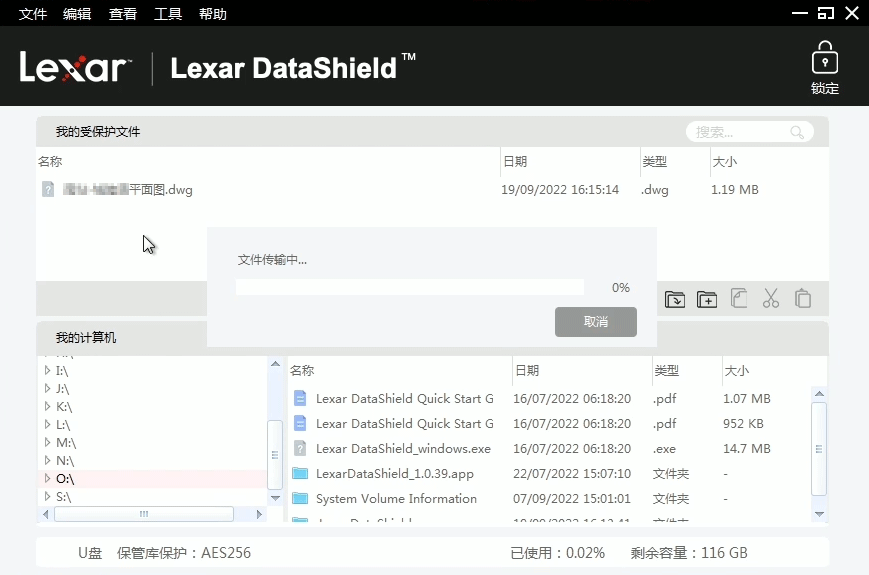Click the Lexar logo in the header
Viewport: 869px width, 575px height.
tap(75, 68)
